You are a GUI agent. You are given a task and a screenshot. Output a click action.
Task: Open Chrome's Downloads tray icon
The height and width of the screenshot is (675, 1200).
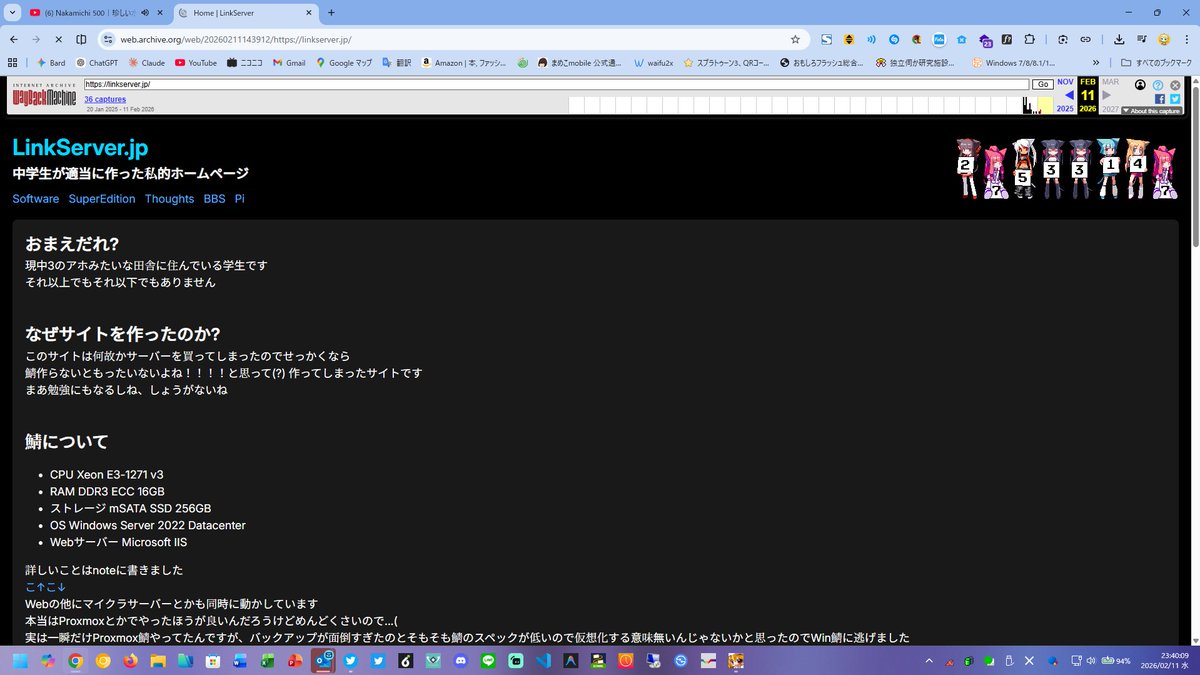pyautogui.click(x=1118, y=39)
